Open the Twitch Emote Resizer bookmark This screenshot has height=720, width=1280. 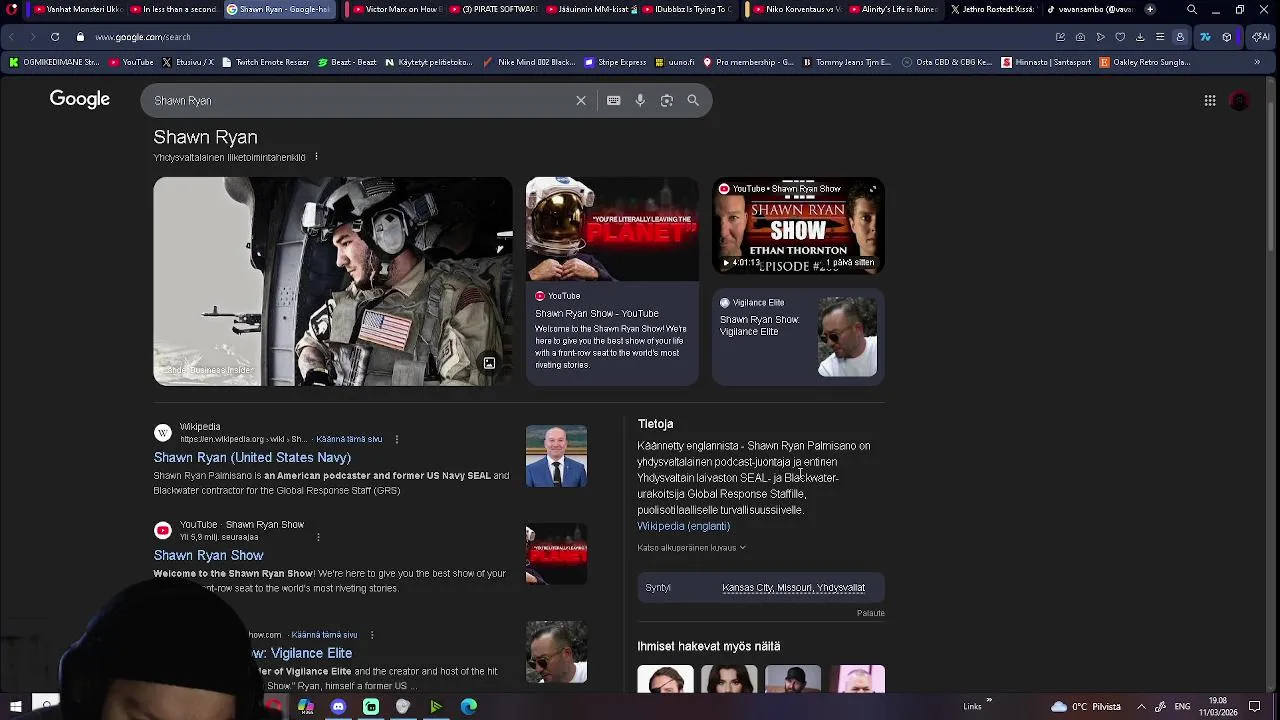point(265,62)
